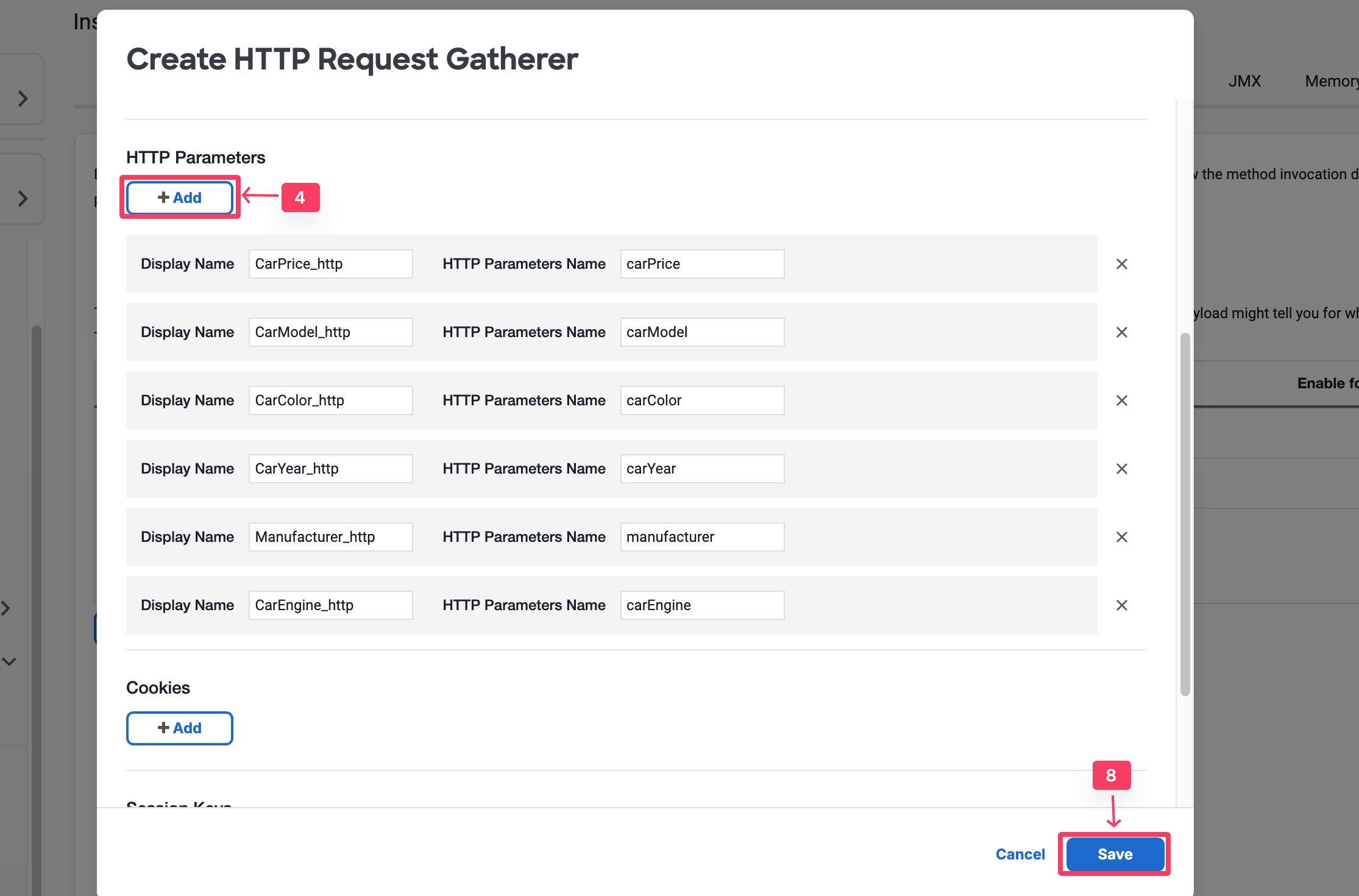Delete the carYear parameter row

[1121, 469]
